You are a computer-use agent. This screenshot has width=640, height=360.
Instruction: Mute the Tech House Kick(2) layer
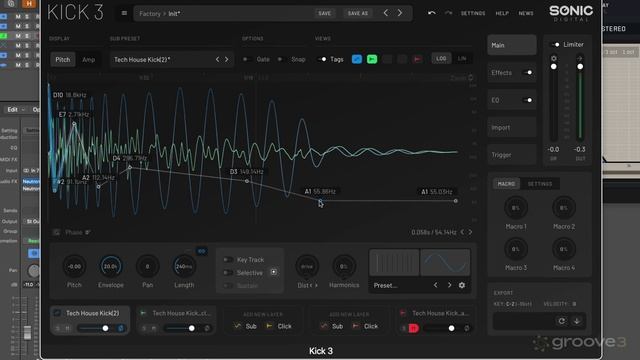click(68, 328)
